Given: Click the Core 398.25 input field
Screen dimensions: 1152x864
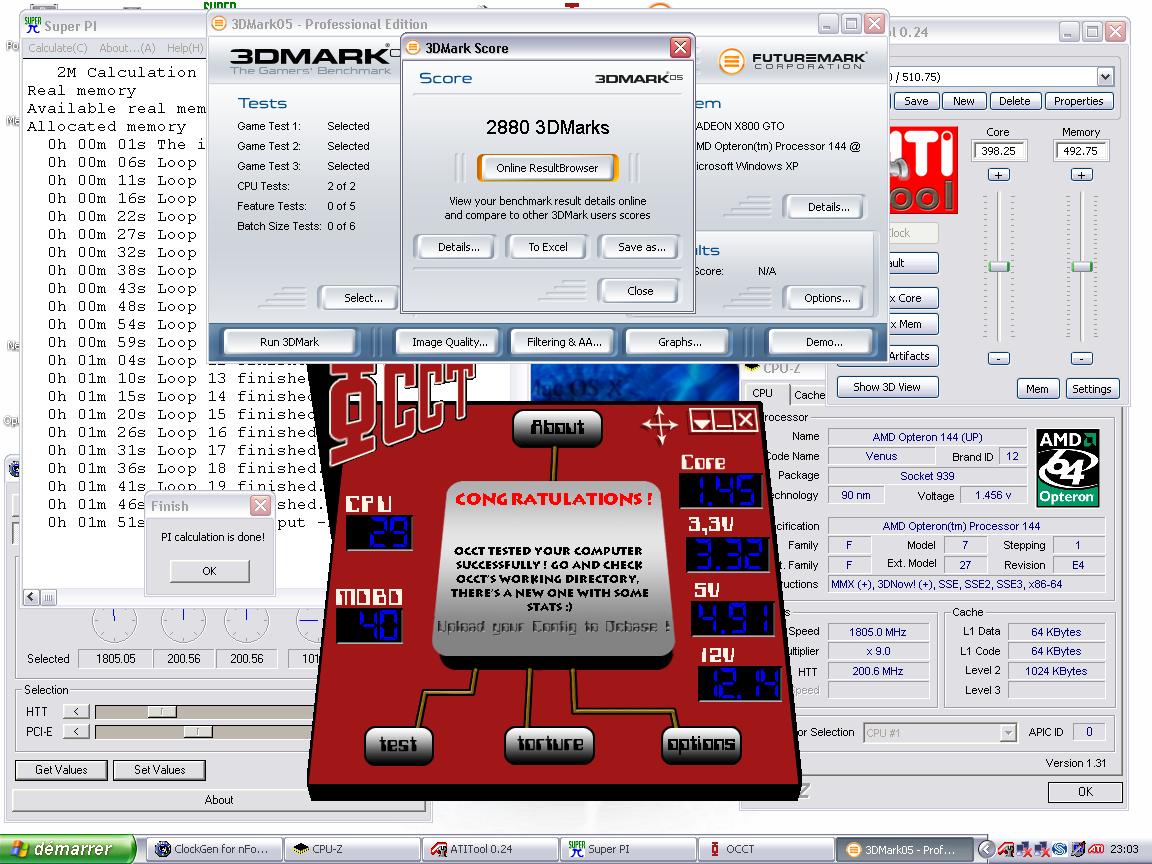Looking at the screenshot, I should (x=998, y=151).
